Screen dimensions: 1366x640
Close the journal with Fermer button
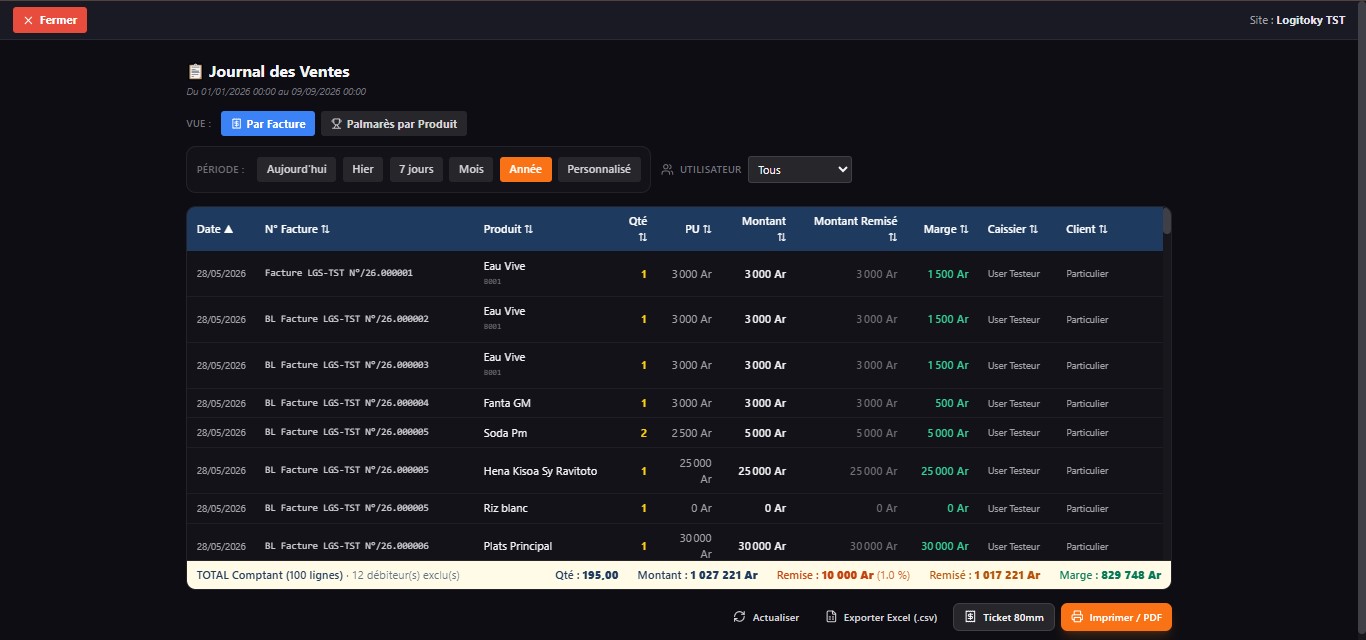50,20
